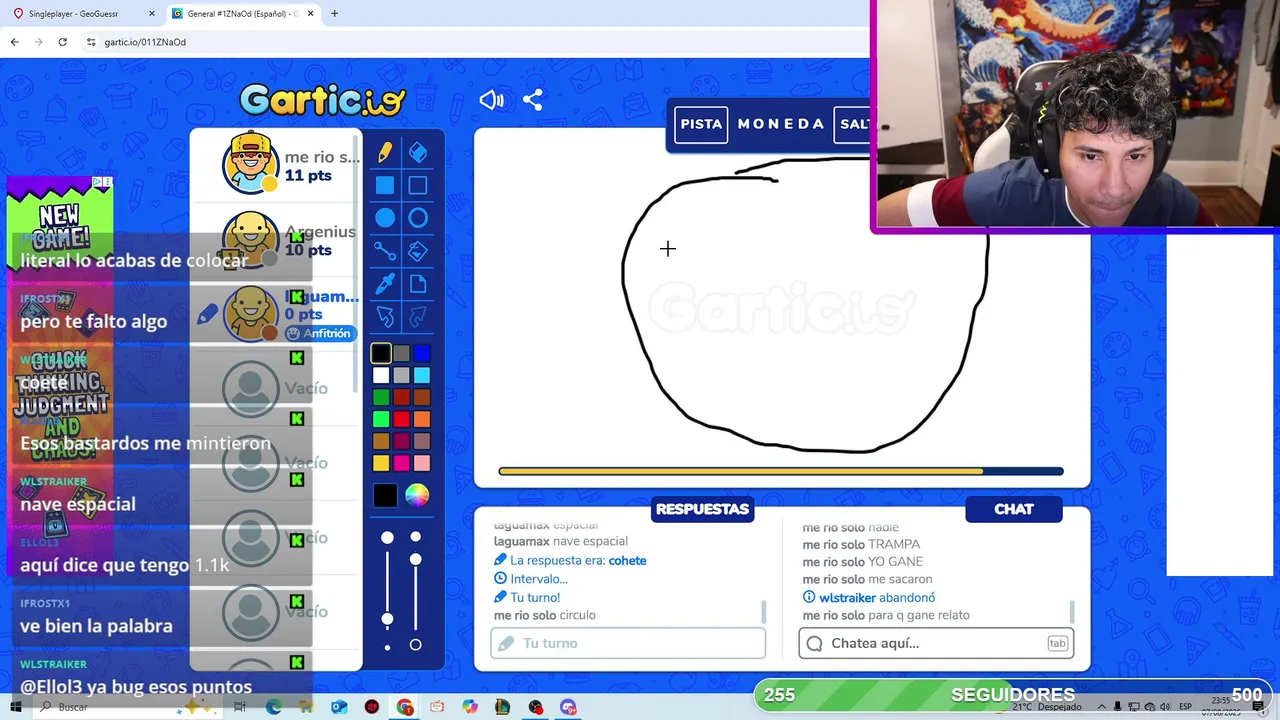This screenshot has width=1280, height=720.
Task: Choose the filled circle shape tool
Action: pyautogui.click(x=385, y=218)
